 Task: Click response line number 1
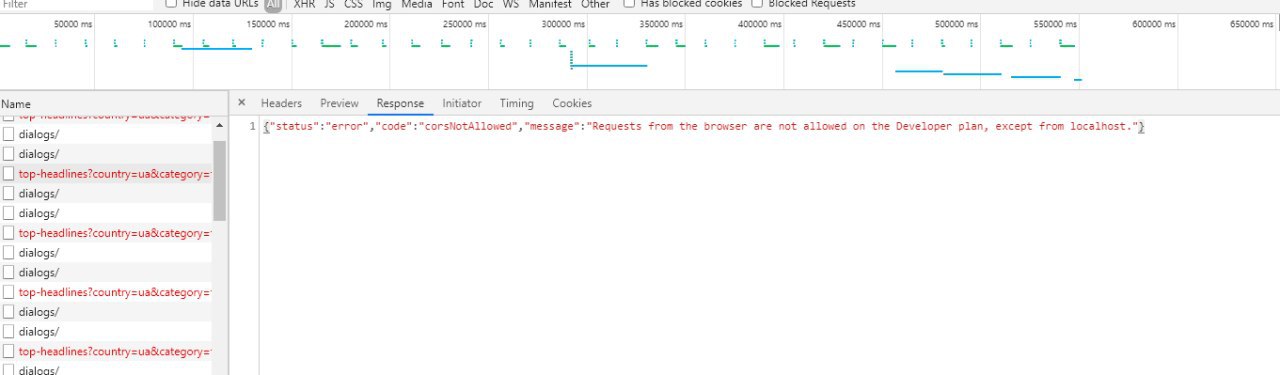pos(252,127)
